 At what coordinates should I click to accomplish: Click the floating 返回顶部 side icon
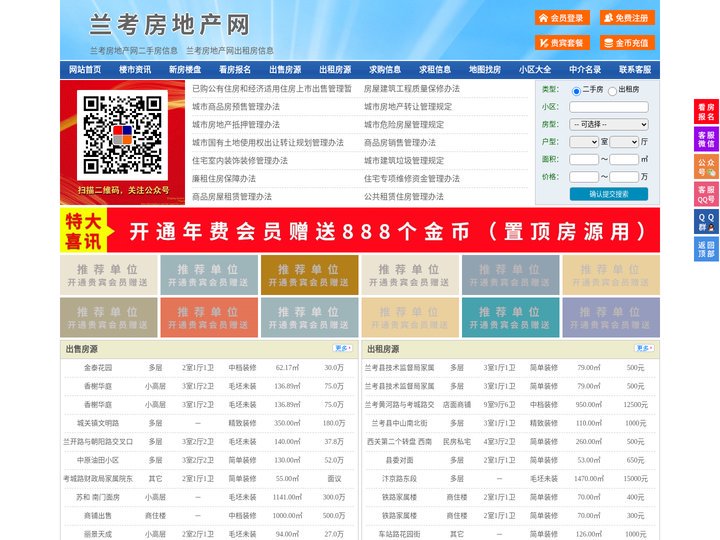coord(706,249)
